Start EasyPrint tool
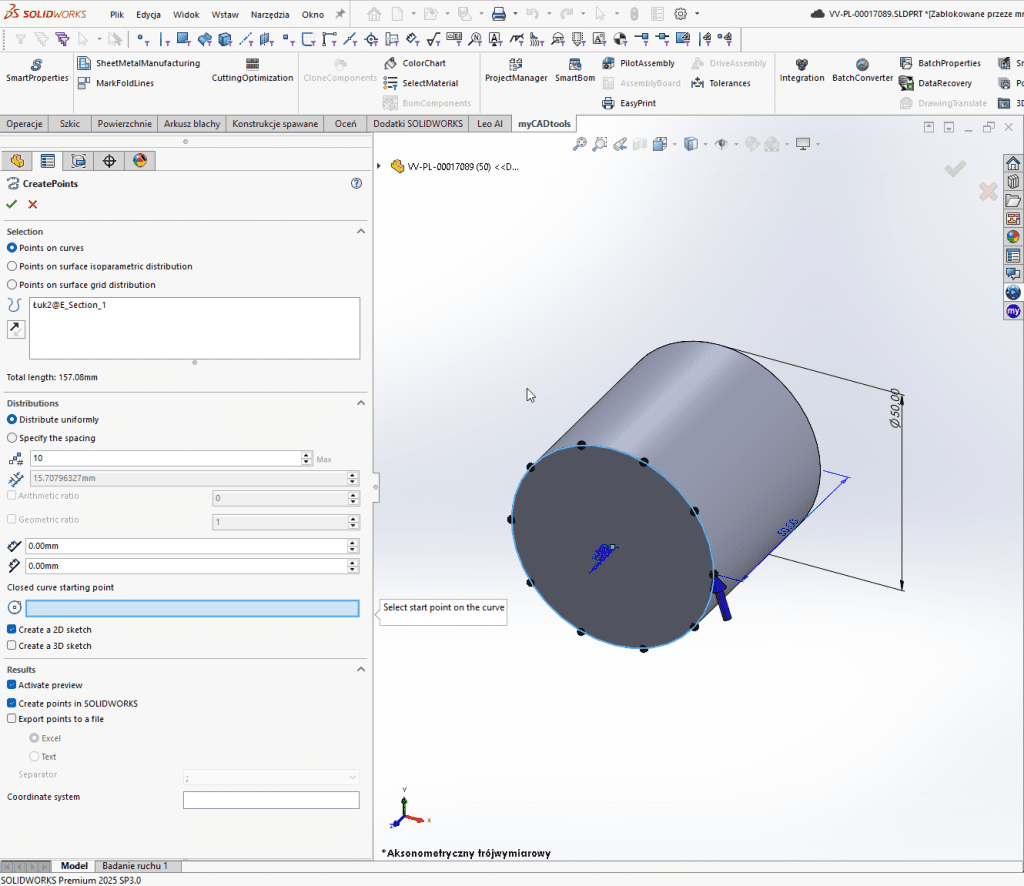The image size is (1024, 886). 628,103
